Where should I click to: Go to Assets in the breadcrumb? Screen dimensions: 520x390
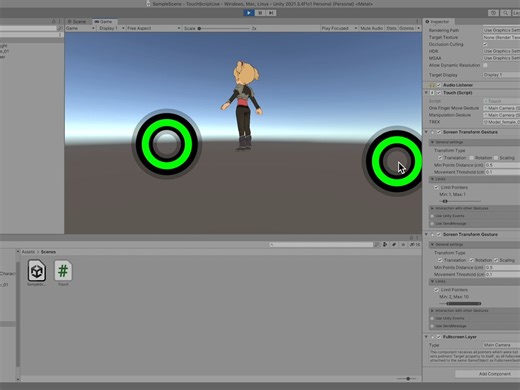click(28, 252)
